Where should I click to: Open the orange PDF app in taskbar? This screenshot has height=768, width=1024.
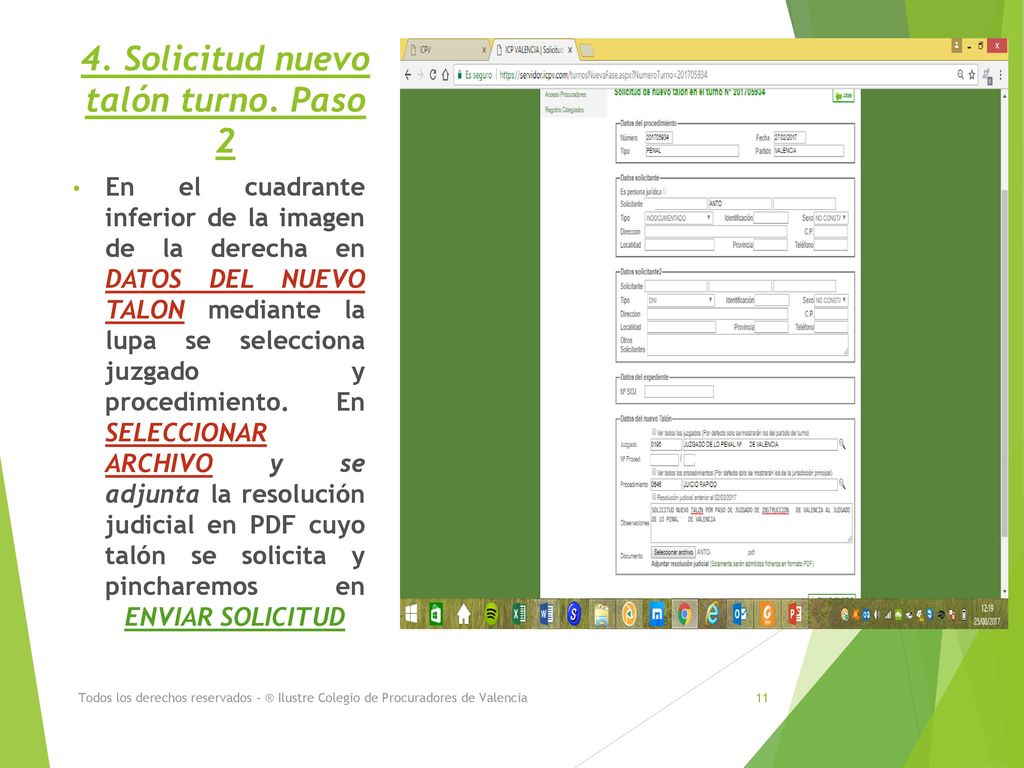pyautogui.click(x=767, y=614)
